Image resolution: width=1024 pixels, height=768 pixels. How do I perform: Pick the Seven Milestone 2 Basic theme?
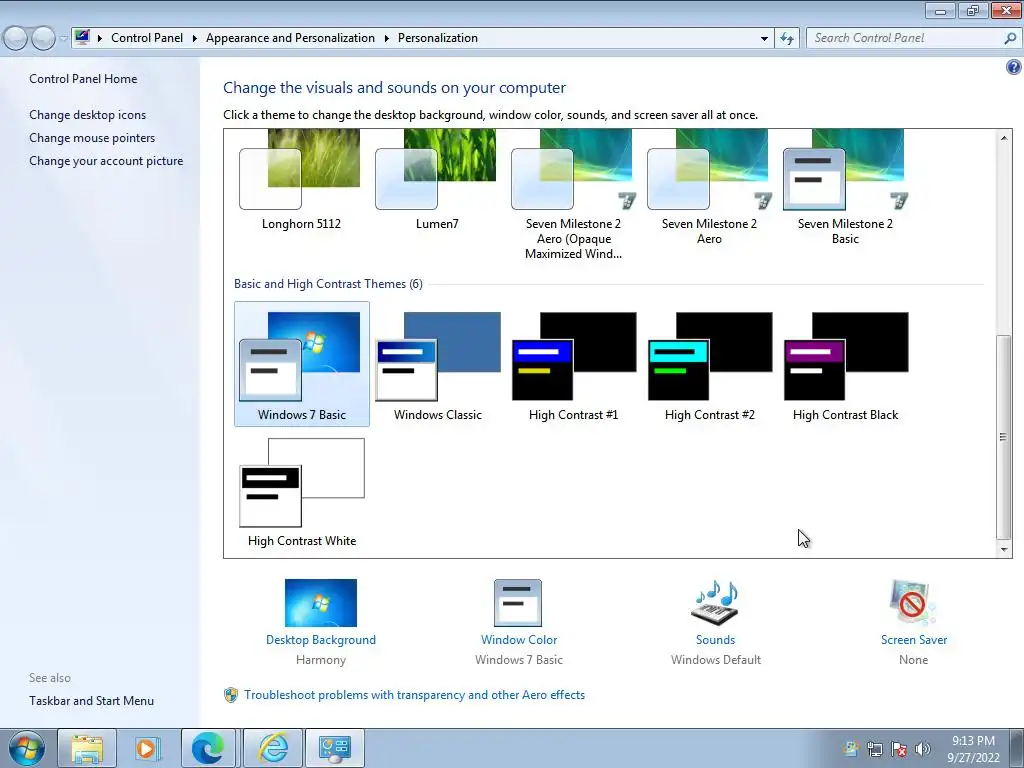pyautogui.click(x=844, y=187)
